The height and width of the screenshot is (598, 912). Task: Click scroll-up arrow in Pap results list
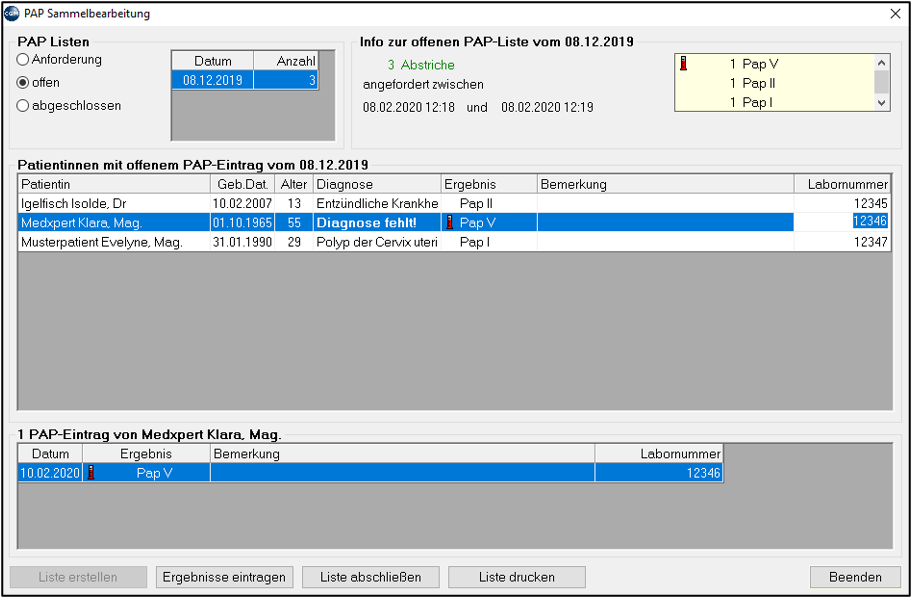[x=882, y=63]
